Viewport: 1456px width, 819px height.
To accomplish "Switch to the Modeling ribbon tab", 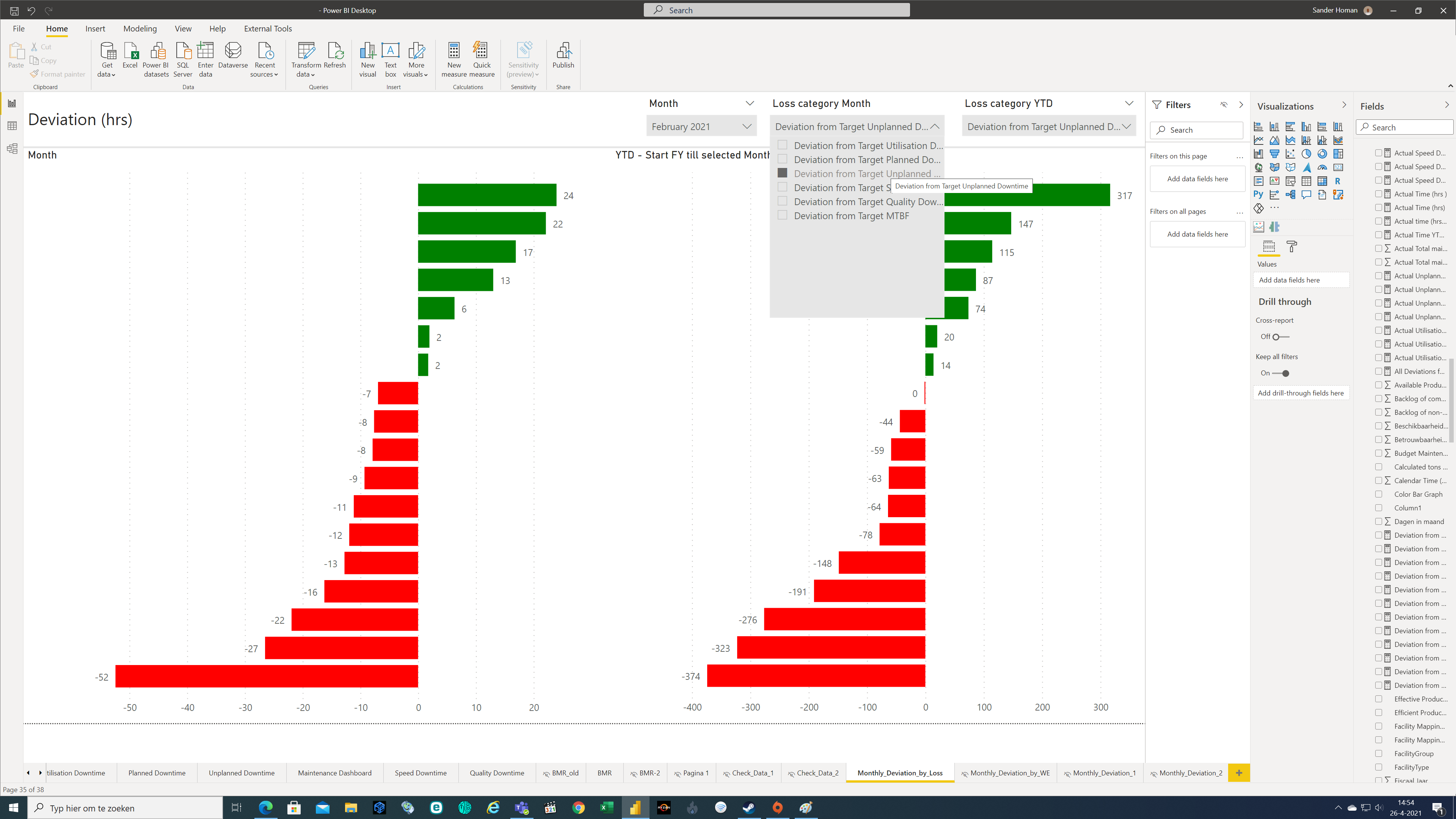I will click(140, 29).
